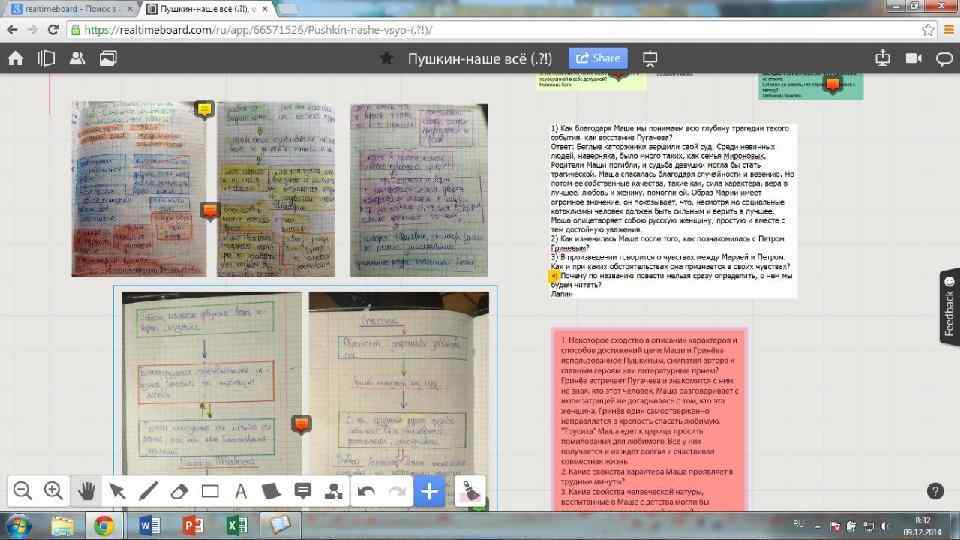Open the Windows Start button
960x540 pixels.
18,526
